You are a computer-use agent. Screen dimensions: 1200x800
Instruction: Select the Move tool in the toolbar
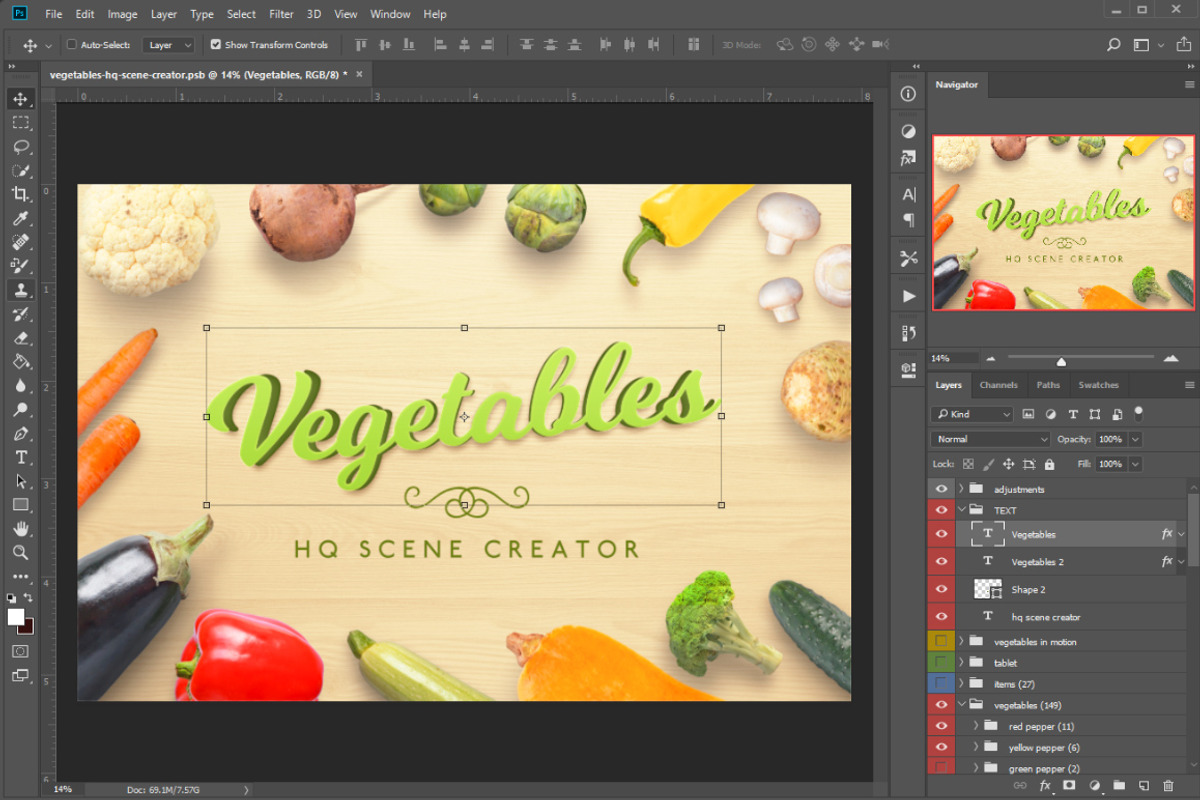20,98
